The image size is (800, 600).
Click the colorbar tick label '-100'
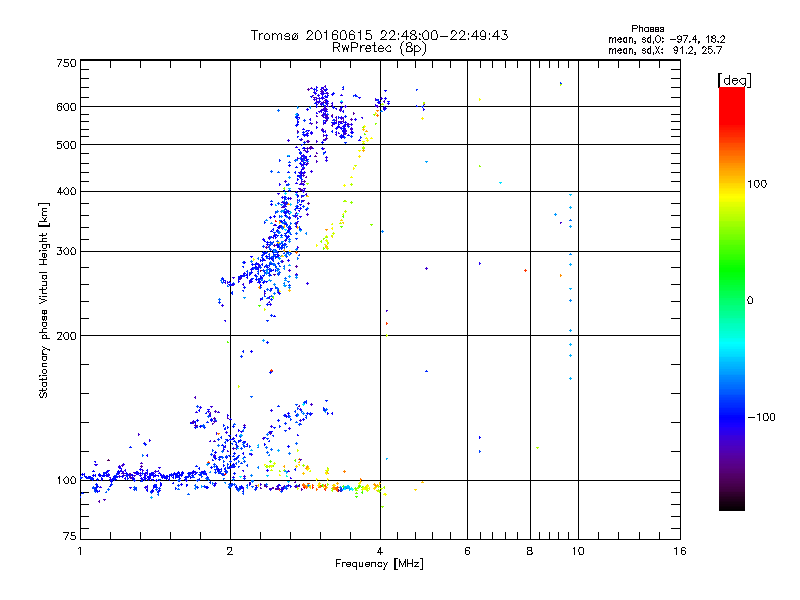pyautogui.click(x=761, y=417)
